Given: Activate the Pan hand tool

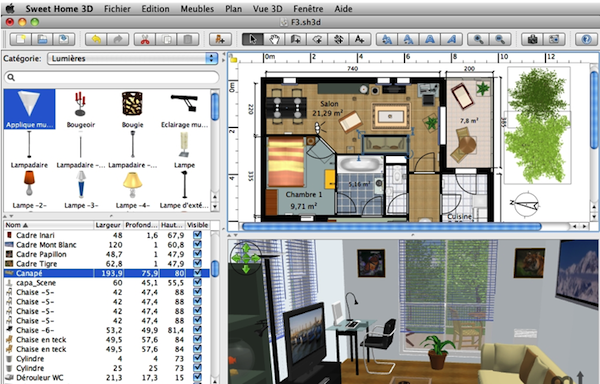Looking at the screenshot, I should pyautogui.click(x=274, y=39).
